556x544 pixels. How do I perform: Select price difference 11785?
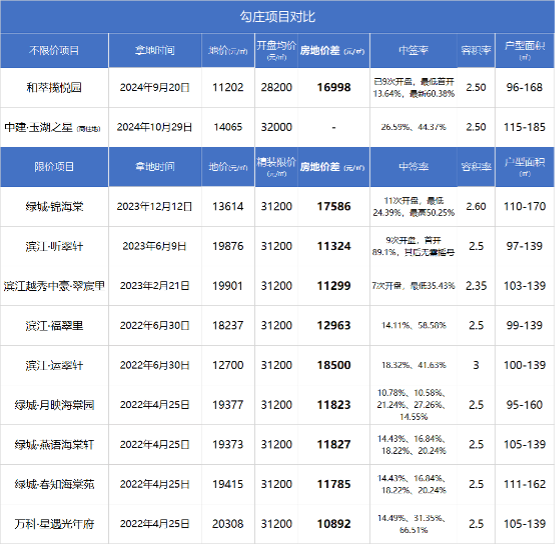point(334,484)
